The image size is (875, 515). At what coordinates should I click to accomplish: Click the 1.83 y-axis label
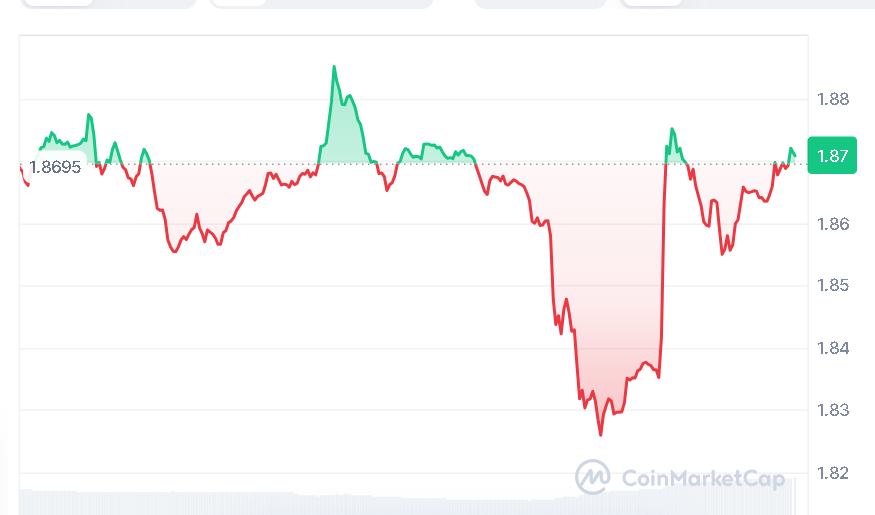[832, 410]
